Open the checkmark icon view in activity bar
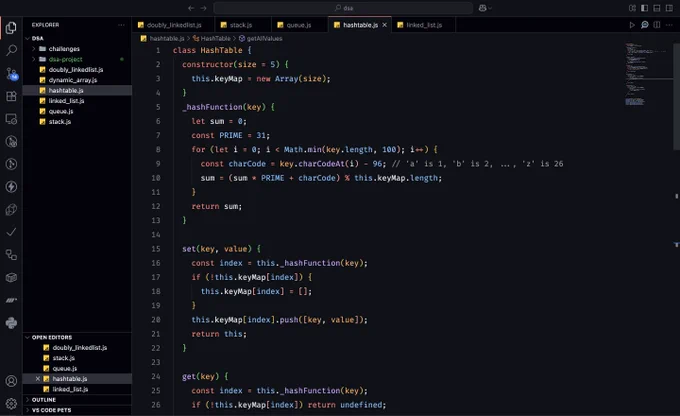 click(11, 232)
